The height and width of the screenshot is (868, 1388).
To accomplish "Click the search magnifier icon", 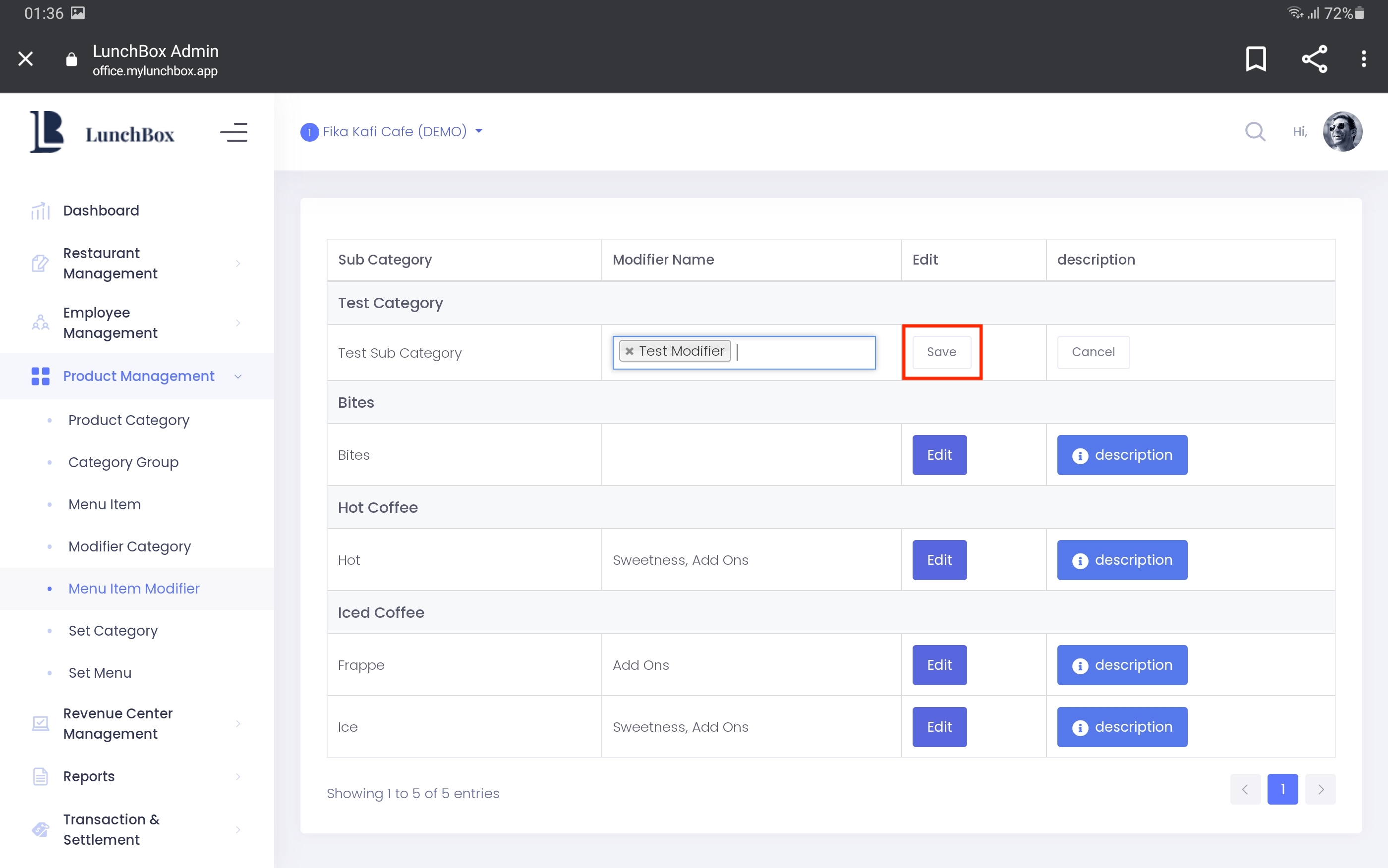I will click(x=1255, y=131).
